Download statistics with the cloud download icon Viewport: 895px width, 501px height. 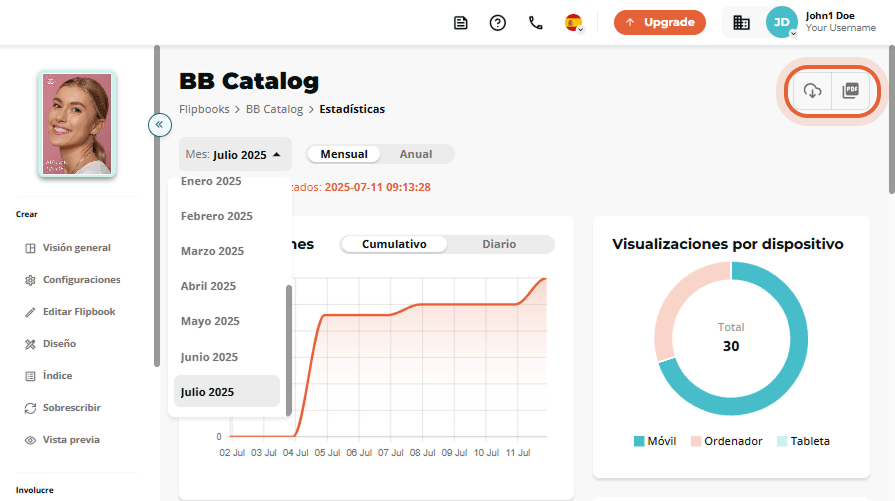click(x=812, y=90)
